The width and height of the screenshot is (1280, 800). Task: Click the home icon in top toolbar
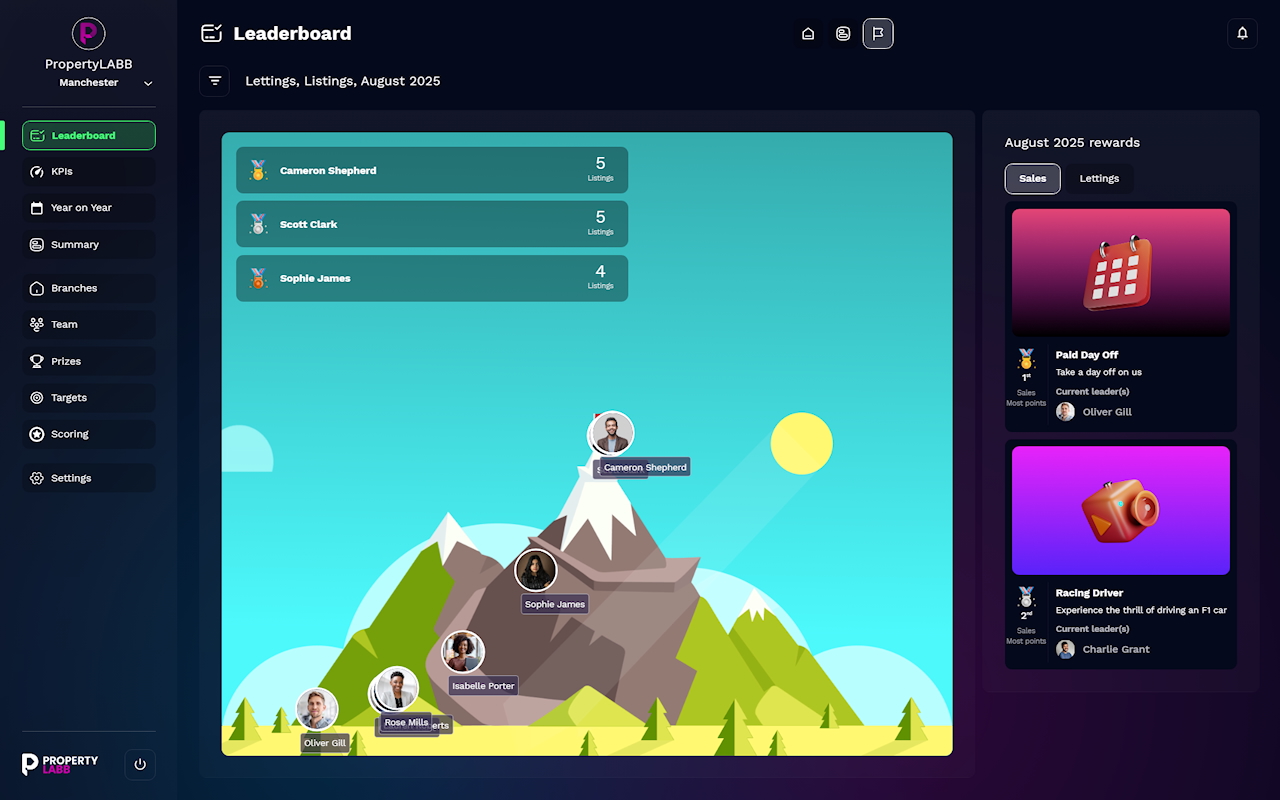(808, 34)
